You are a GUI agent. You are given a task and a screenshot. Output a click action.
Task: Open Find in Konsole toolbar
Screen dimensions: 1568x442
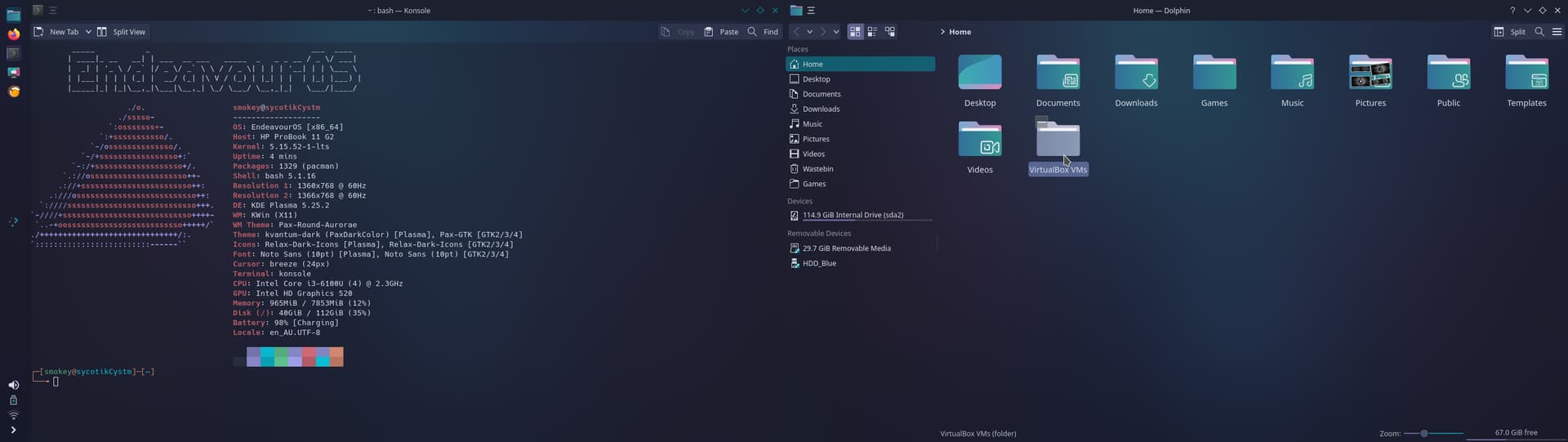click(763, 32)
